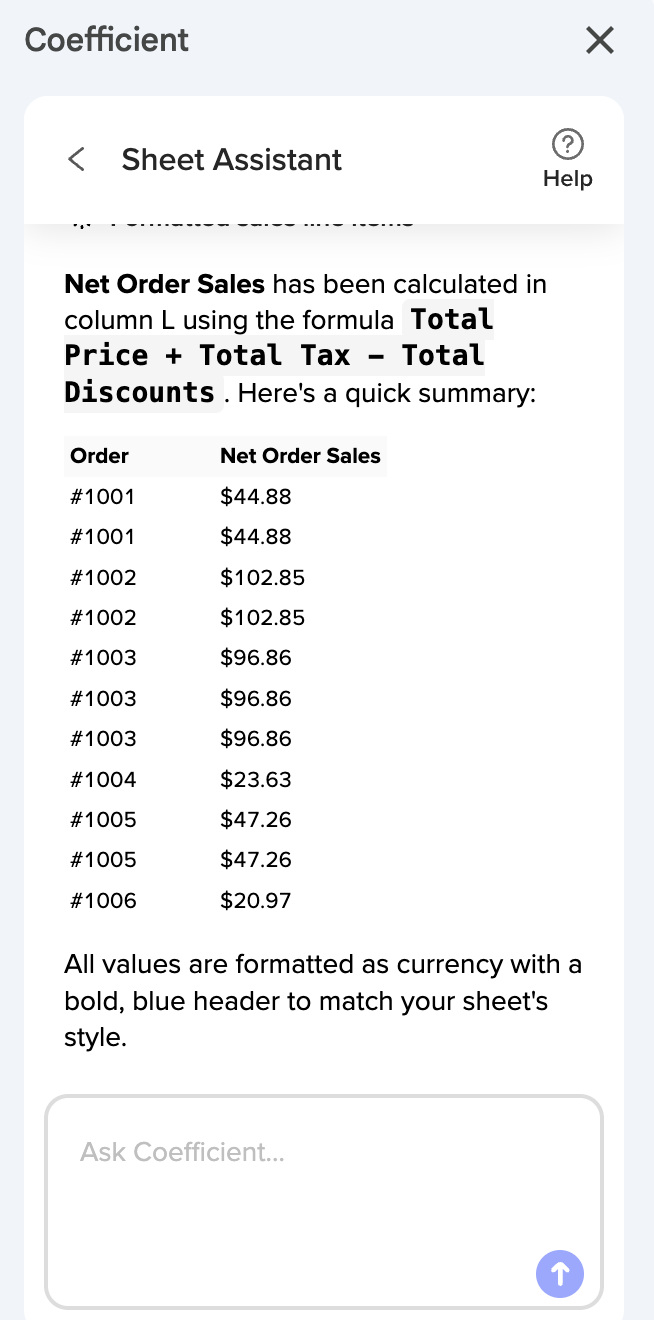Click the $20.97 net sales value
Viewport: 654px width, 1320px height.
point(256,900)
